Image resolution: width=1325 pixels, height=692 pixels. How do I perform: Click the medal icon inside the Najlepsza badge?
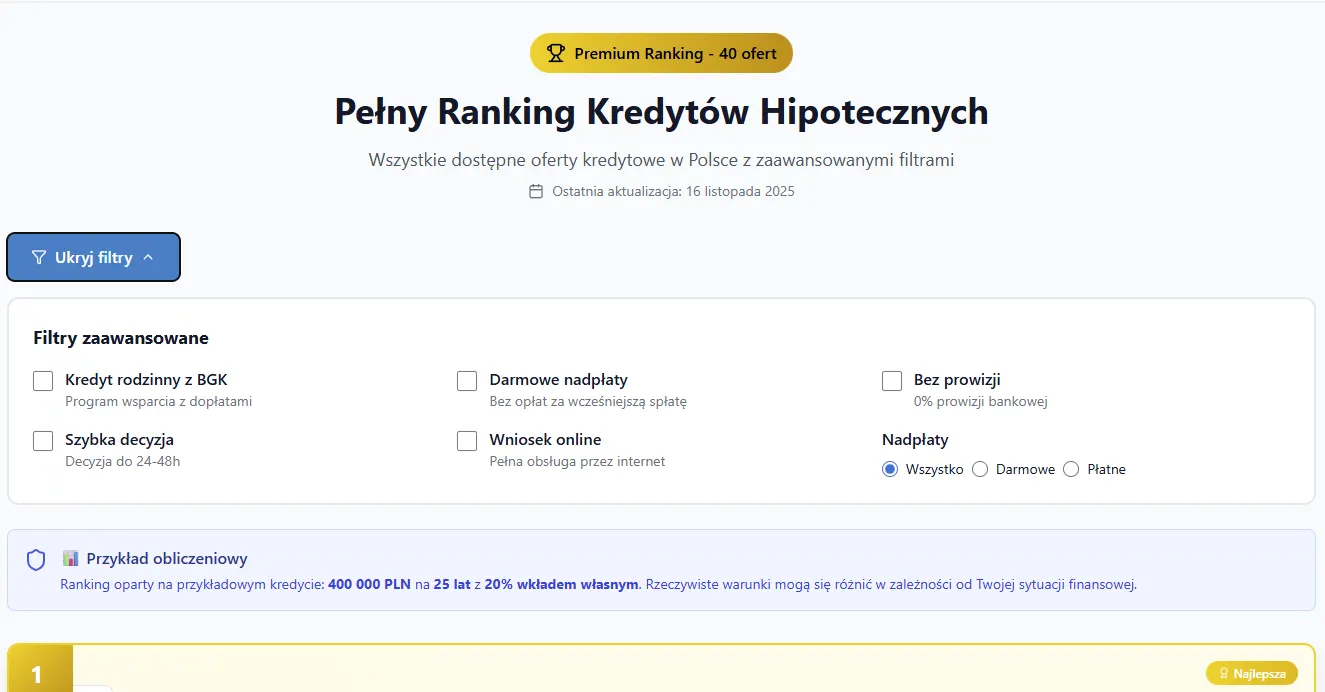[1223, 673]
